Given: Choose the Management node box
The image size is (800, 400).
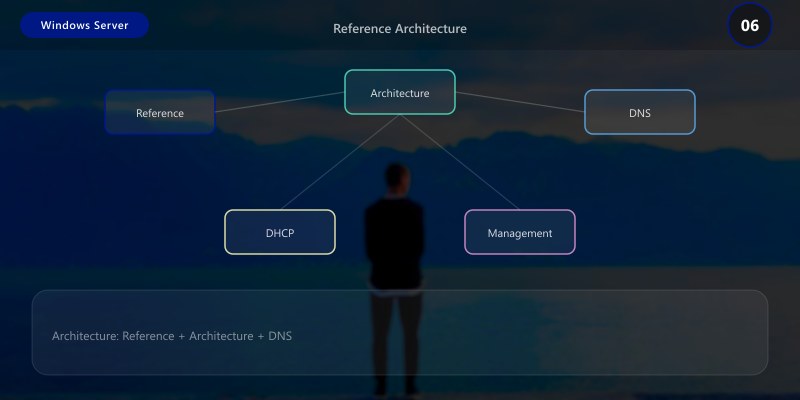Looking at the screenshot, I should coord(519,232).
